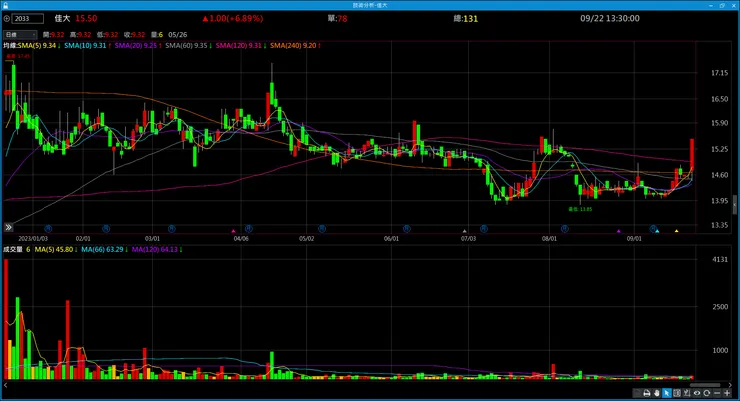Click the plus circle beside stock code field
Image resolution: width=740 pixels, height=401 pixels.
[x=7, y=19]
